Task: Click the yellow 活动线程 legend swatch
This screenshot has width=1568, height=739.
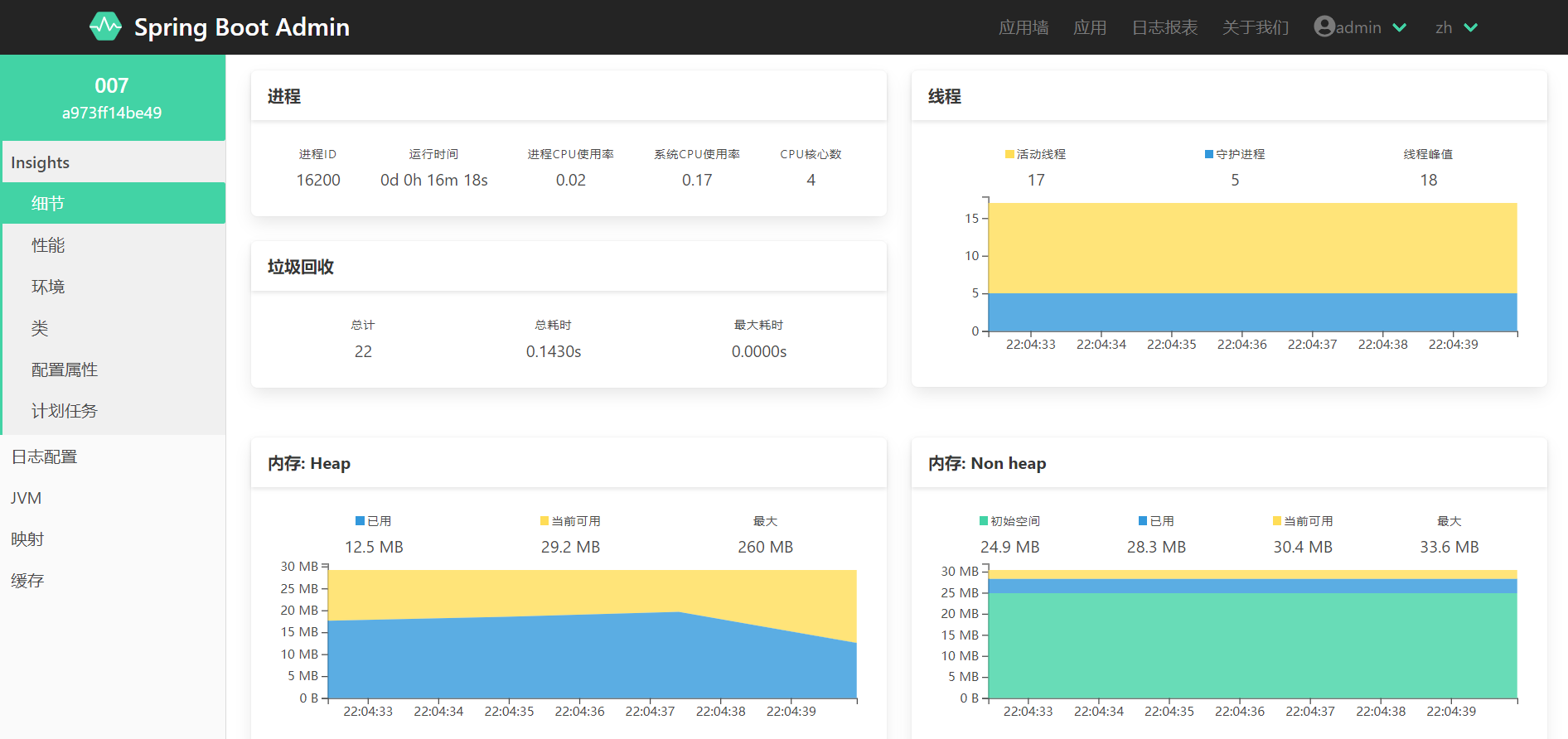Action: pos(1009,154)
